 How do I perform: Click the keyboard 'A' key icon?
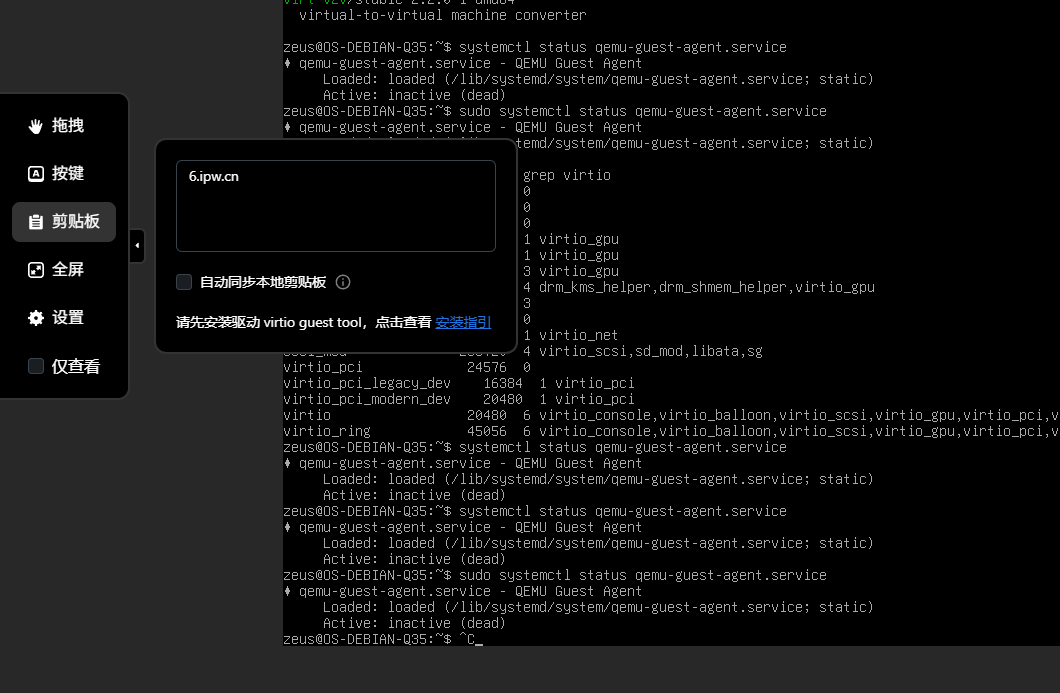[x=36, y=174]
